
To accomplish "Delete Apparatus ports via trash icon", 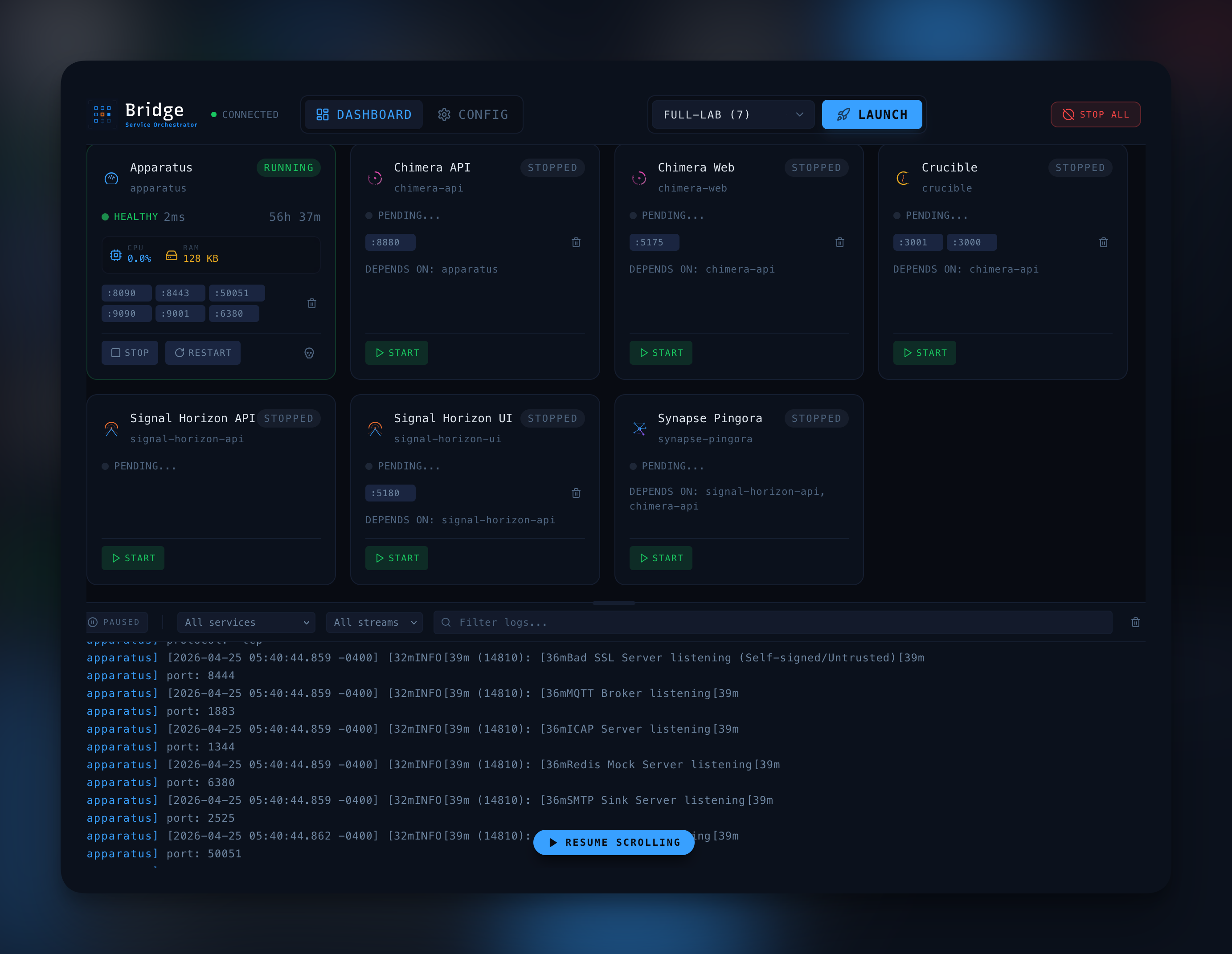I will point(312,303).
